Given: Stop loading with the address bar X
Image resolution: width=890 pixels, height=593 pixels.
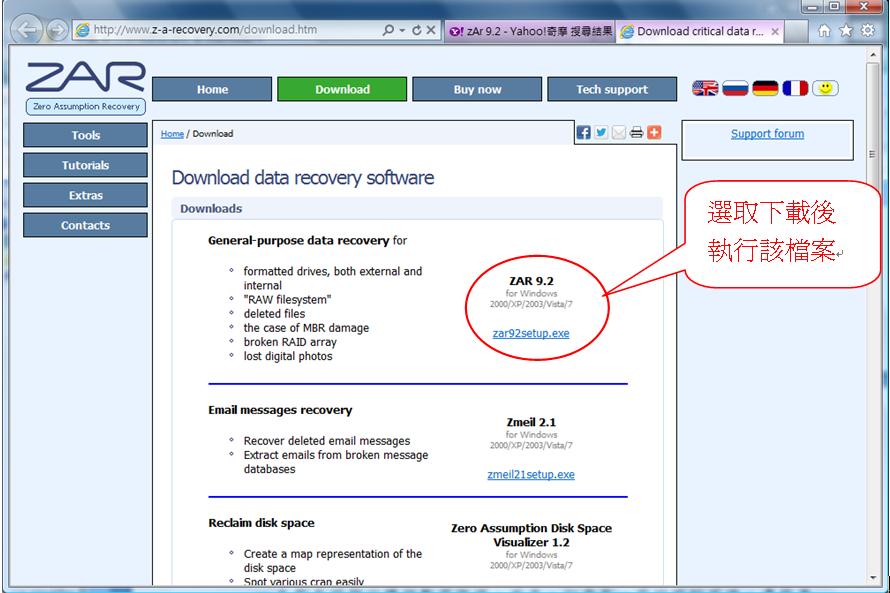Looking at the screenshot, I should pos(431,30).
